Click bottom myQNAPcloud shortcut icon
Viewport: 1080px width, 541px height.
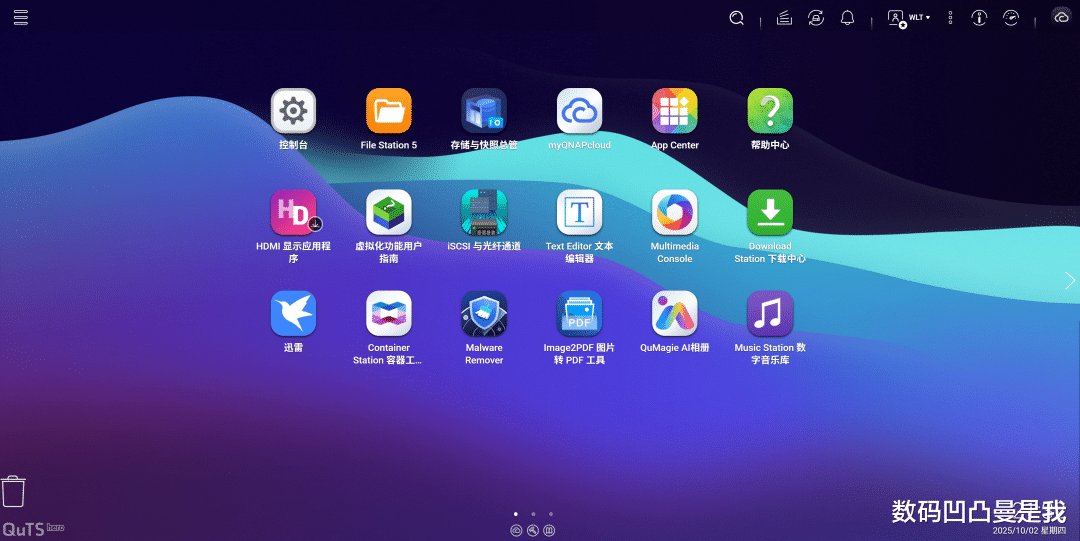click(x=516, y=530)
